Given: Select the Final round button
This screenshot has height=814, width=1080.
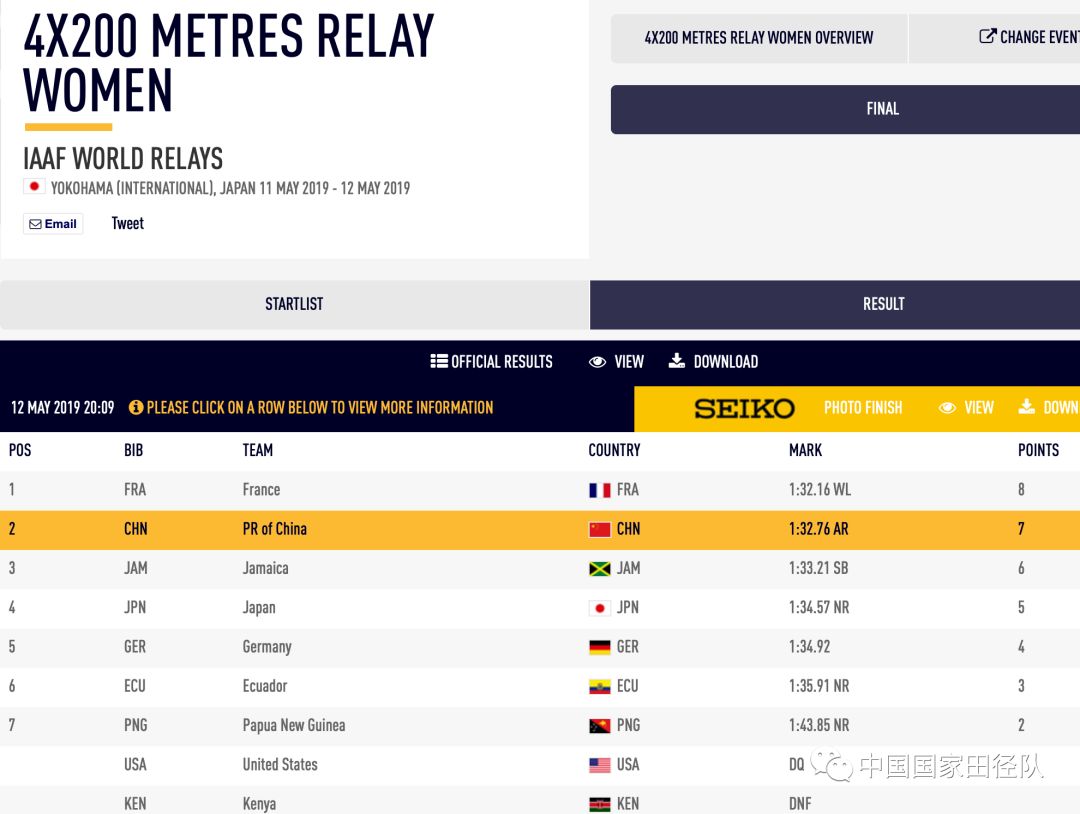Looking at the screenshot, I should [x=882, y=109].
